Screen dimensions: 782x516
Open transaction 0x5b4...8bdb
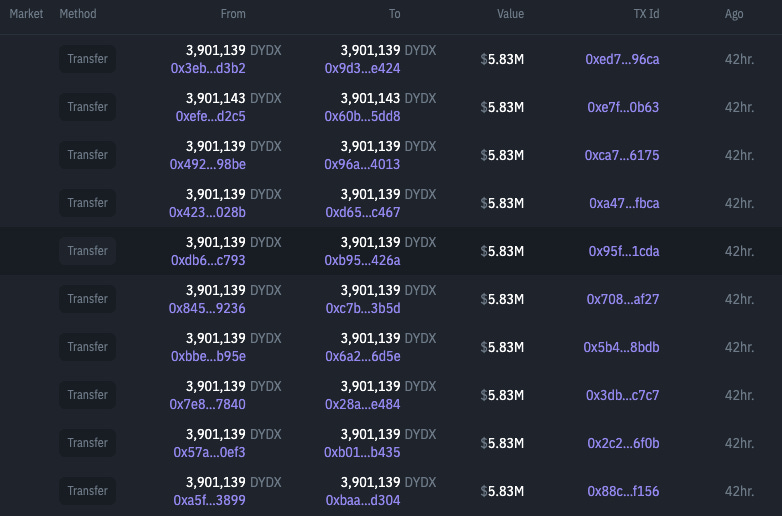(621, 347)
